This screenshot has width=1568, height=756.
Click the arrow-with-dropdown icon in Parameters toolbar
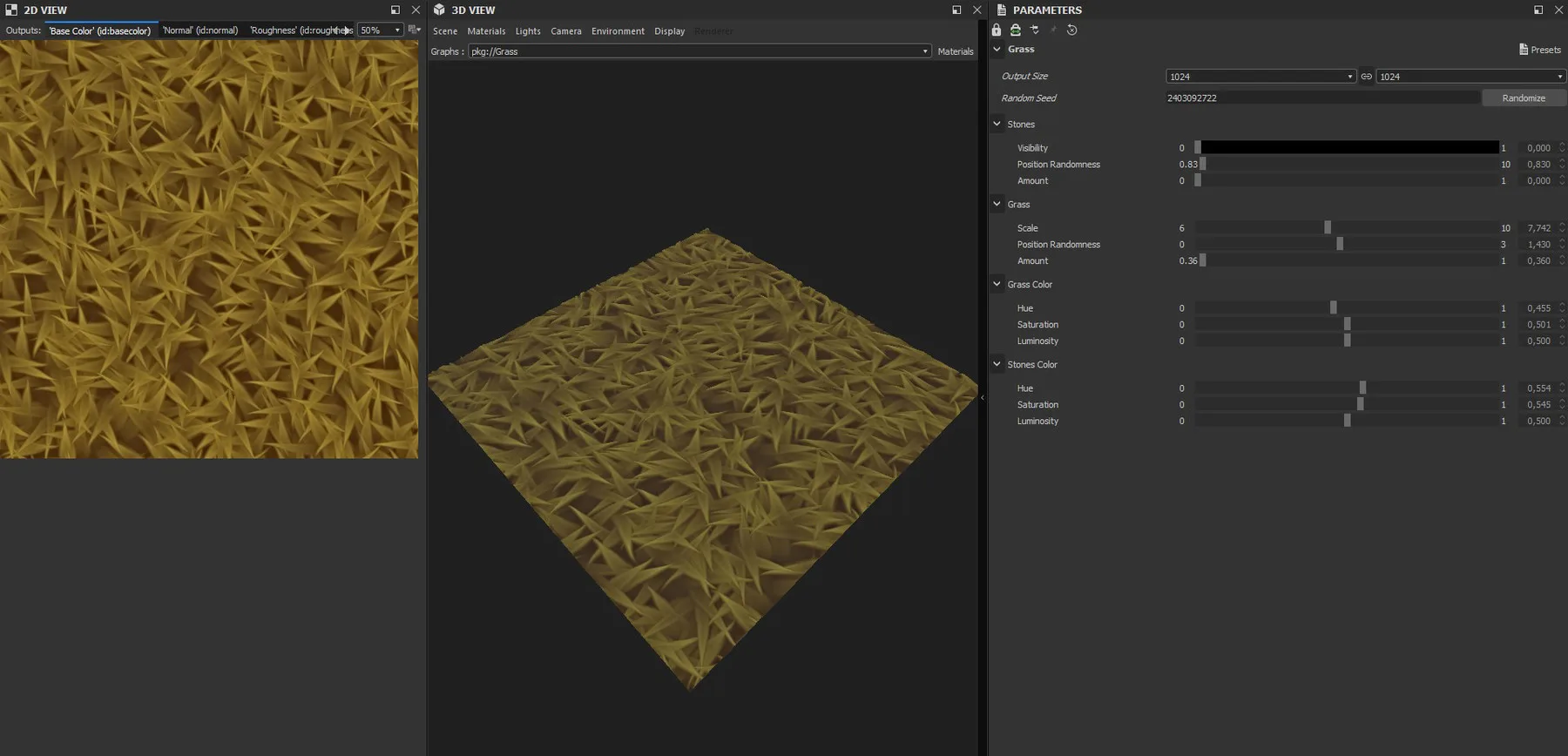1035,30
